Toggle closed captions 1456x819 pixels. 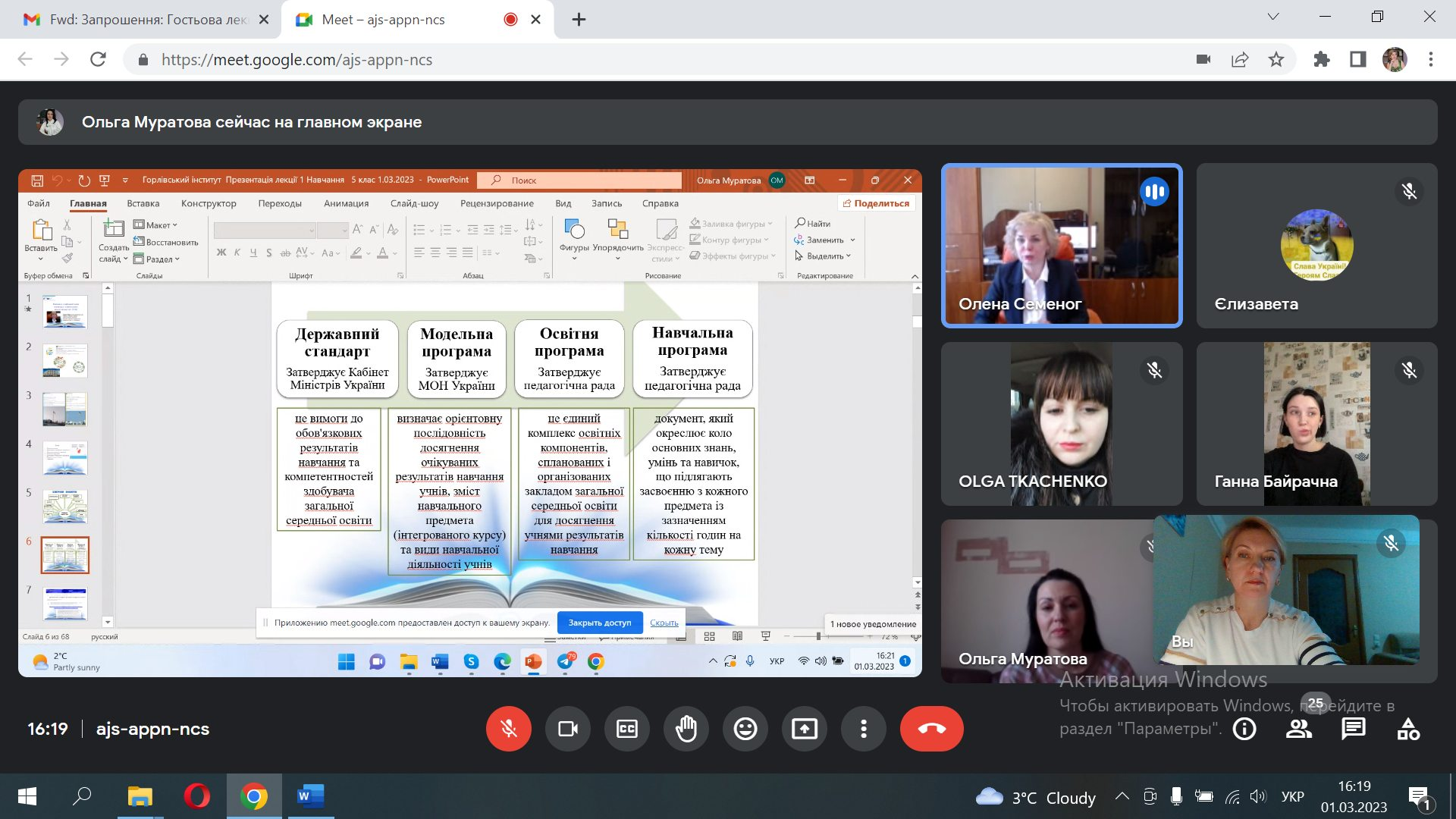click(x=627, y=729)
